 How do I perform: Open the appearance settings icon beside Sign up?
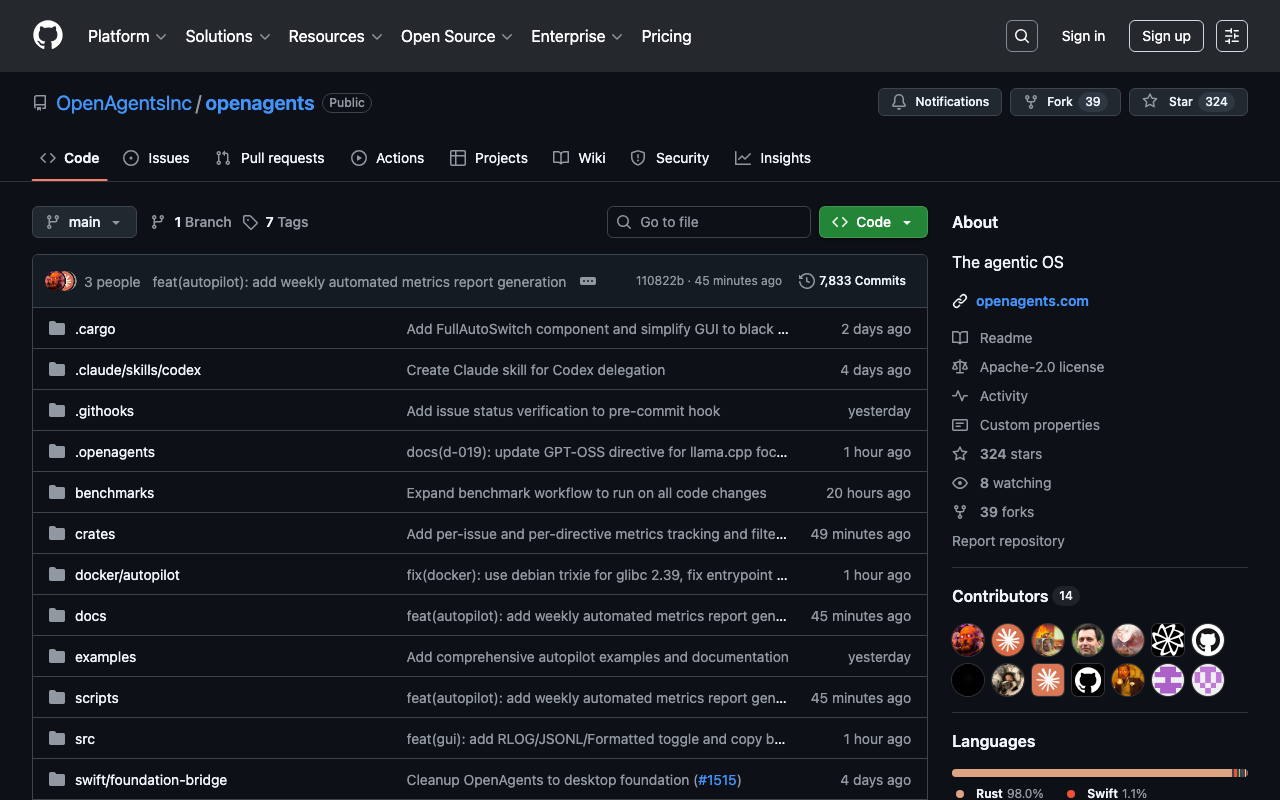click(x=1231, y=36)
